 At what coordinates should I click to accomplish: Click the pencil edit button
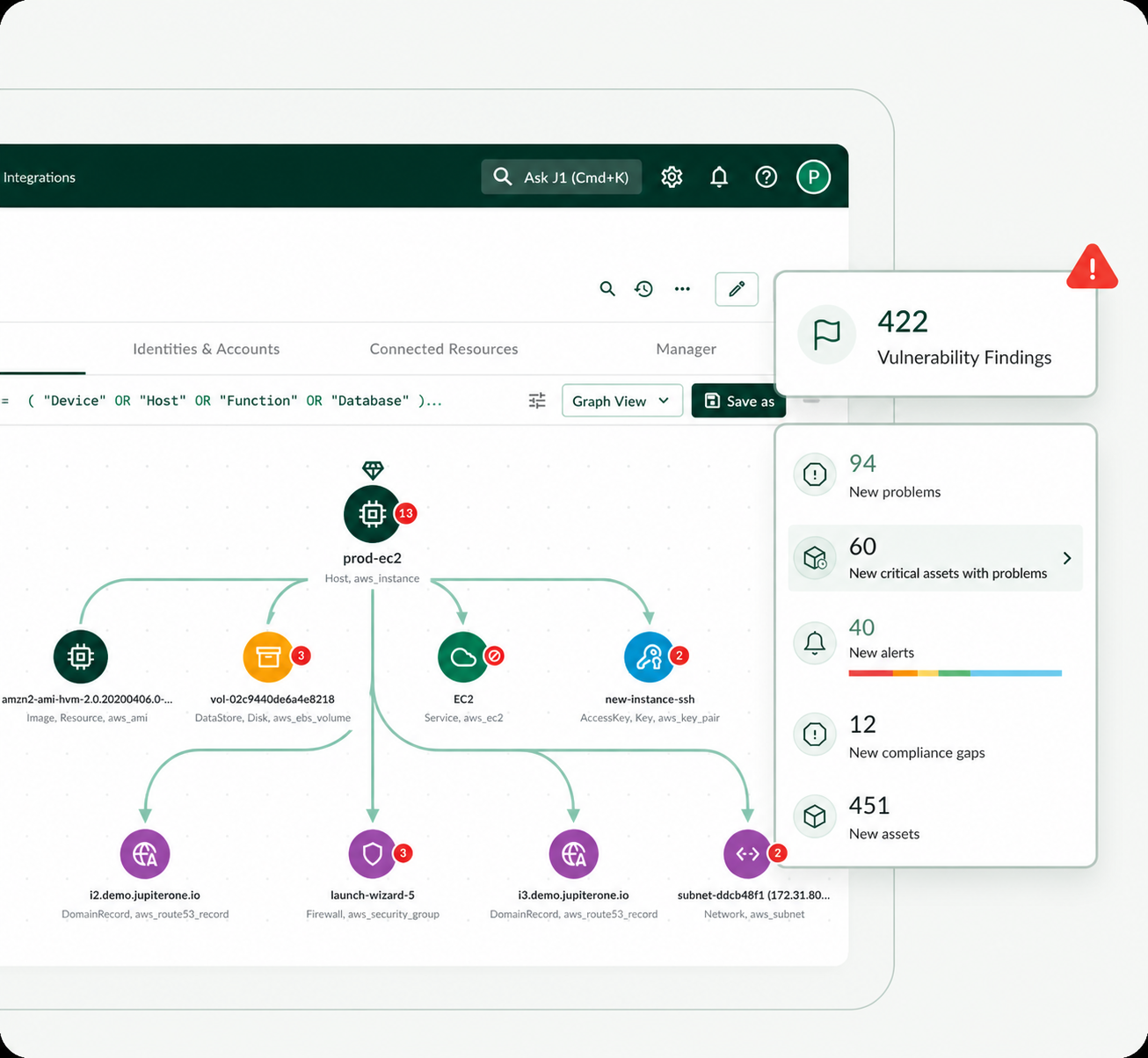click(x=737, y=288)
